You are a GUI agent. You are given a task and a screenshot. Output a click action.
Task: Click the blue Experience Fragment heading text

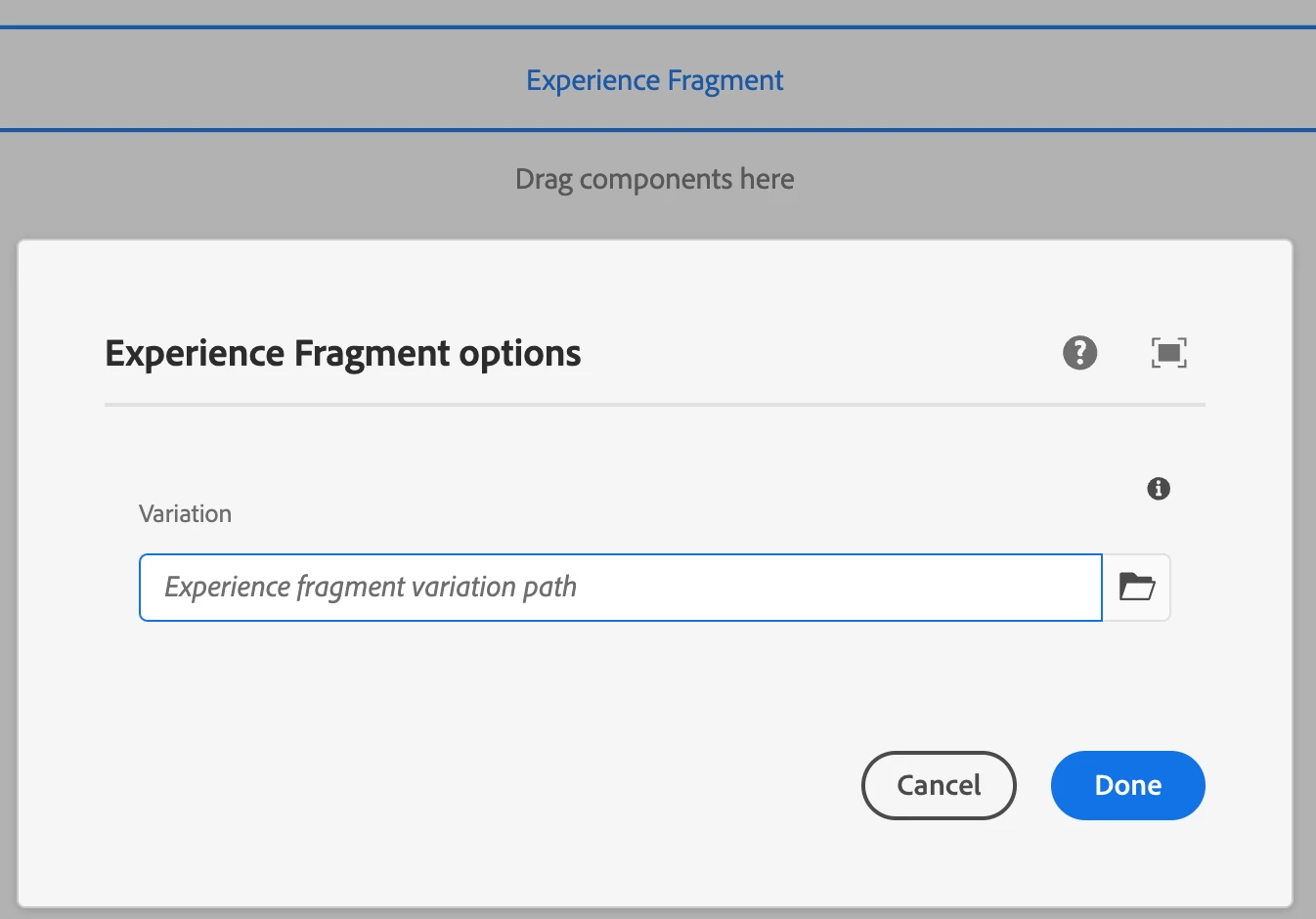pos(654,80)
